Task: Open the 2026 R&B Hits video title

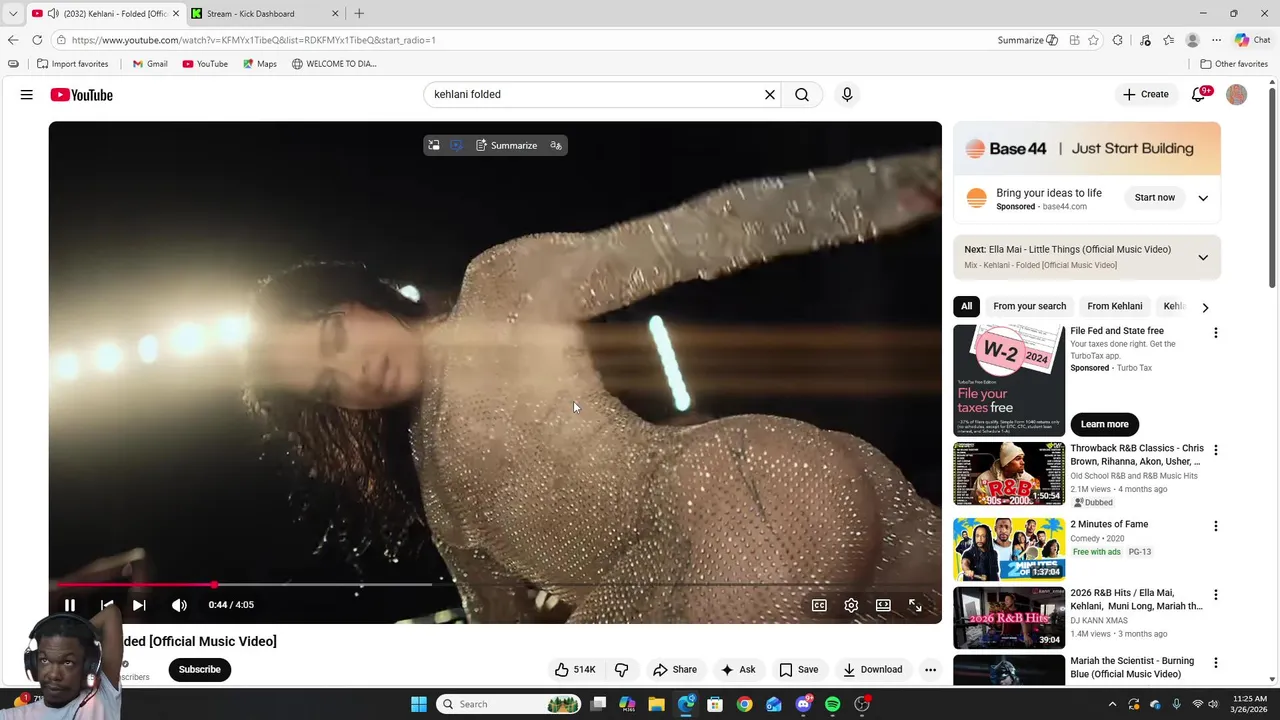Action: click(1137, 600)
